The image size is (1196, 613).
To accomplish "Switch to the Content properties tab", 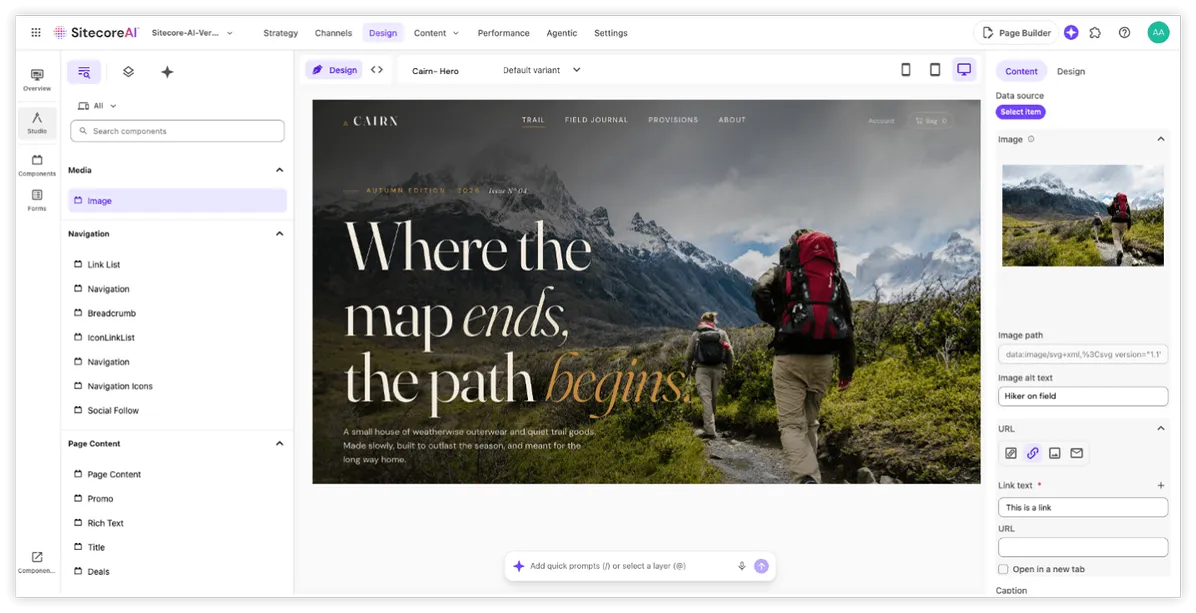I will [1021, 71].
